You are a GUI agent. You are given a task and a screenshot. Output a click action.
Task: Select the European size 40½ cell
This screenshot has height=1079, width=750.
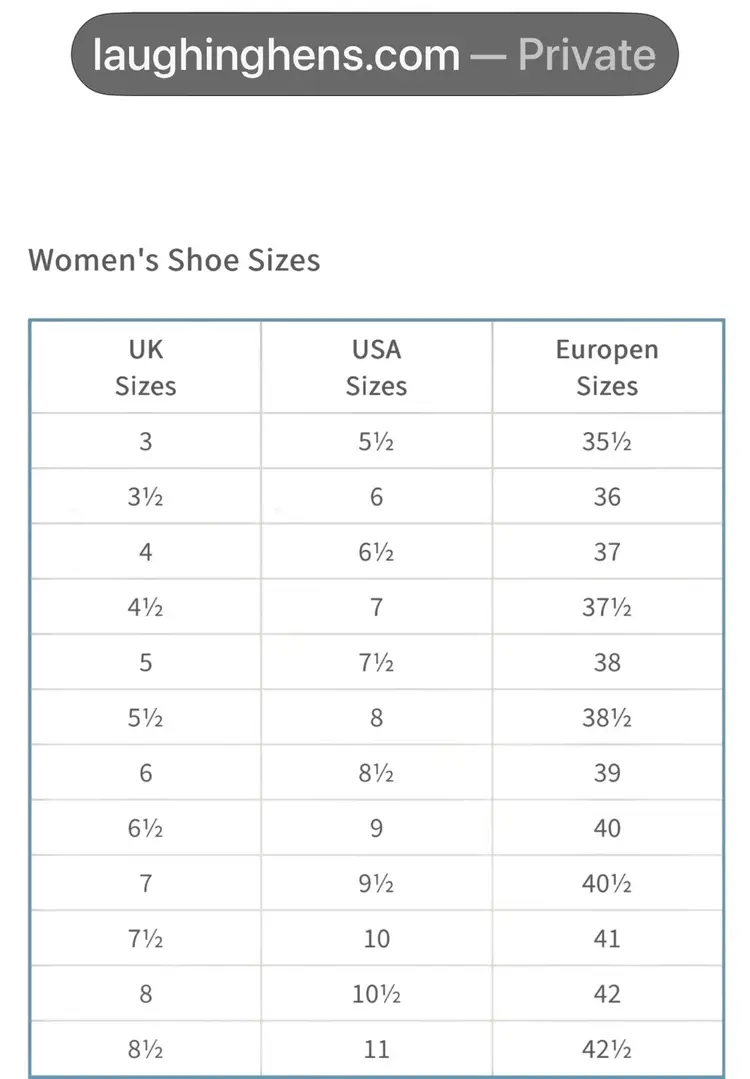coord(607,884)
